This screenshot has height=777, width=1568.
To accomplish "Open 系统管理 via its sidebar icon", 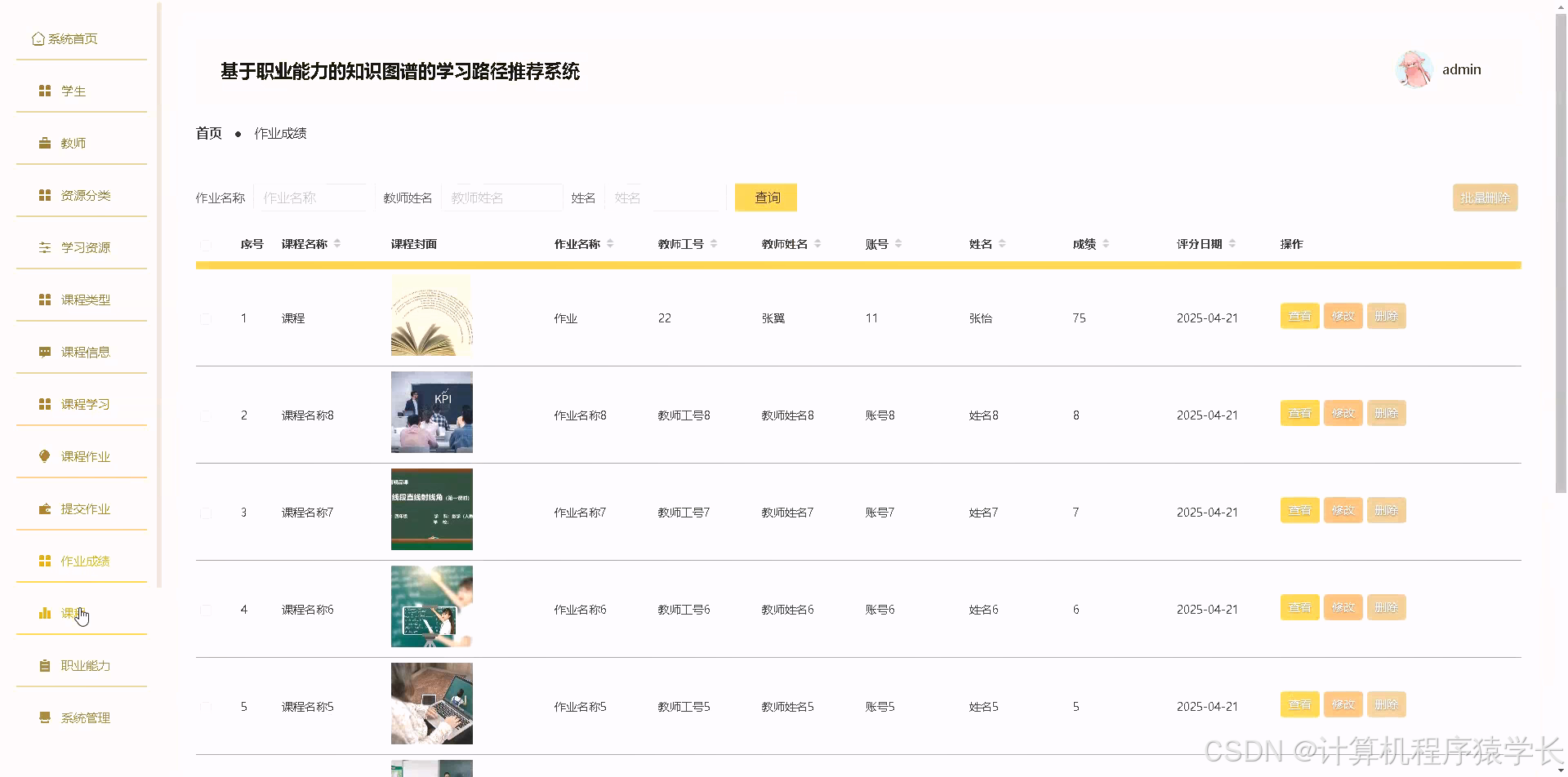I will coord(44,717).
